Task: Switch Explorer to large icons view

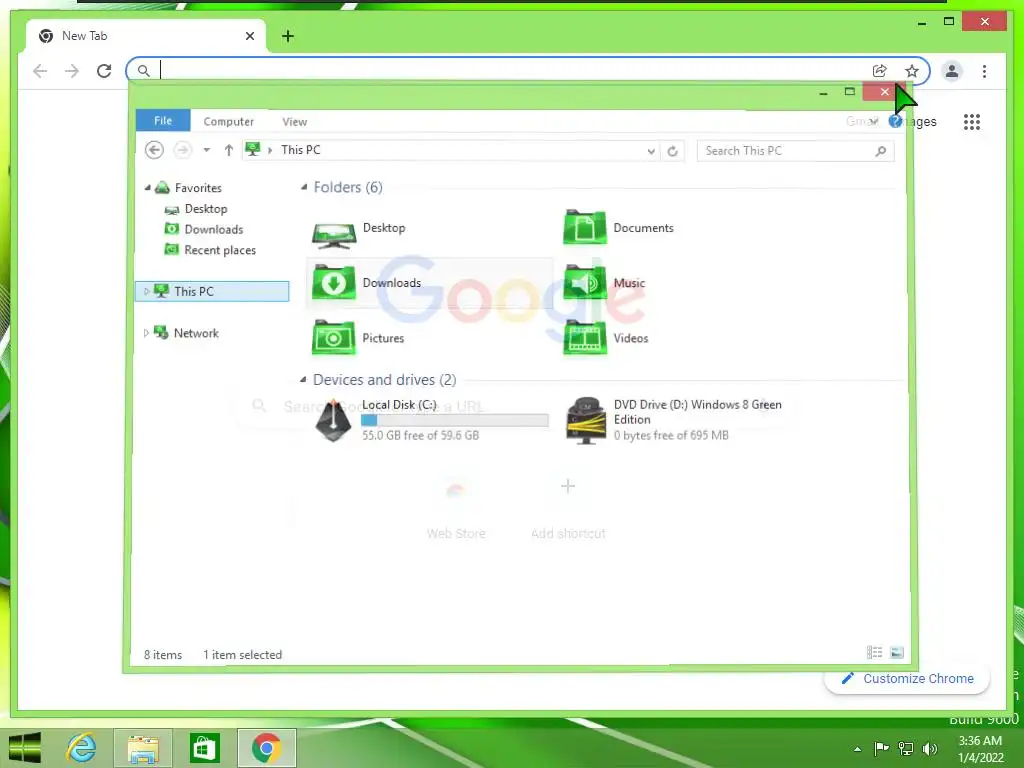Action: coord(897,652)
